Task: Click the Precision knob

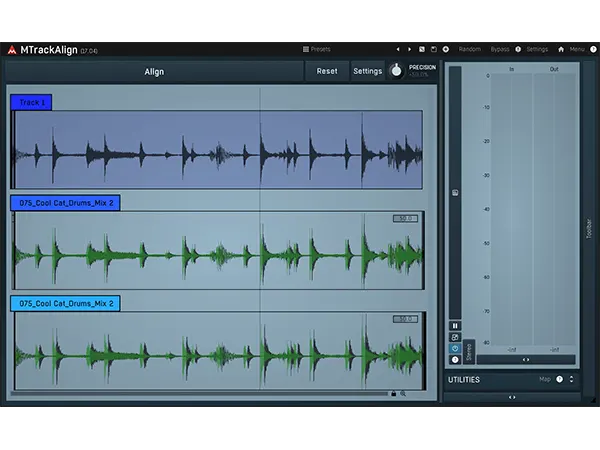Action: (396, 71)
